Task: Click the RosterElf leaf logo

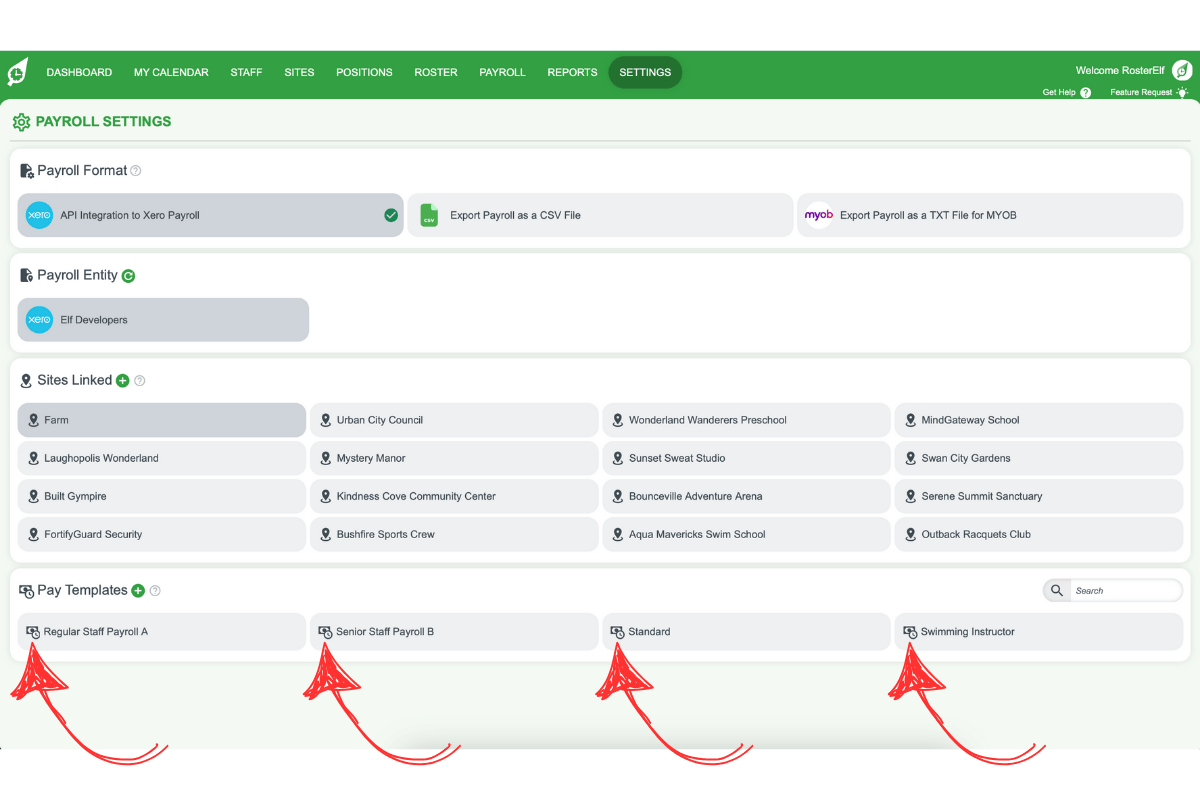Action: coord(16,71)
